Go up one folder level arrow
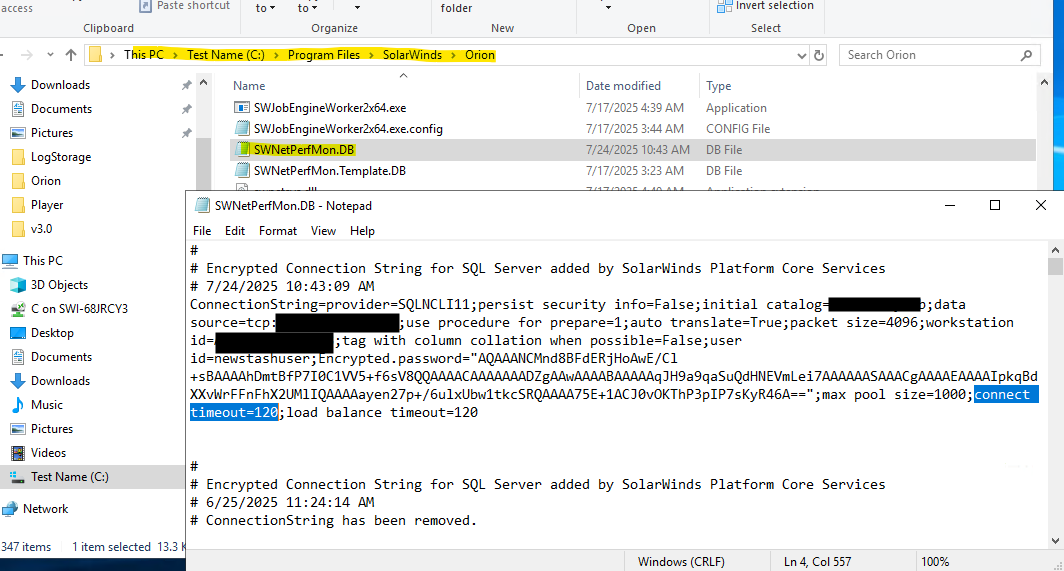 click(71, 55)
